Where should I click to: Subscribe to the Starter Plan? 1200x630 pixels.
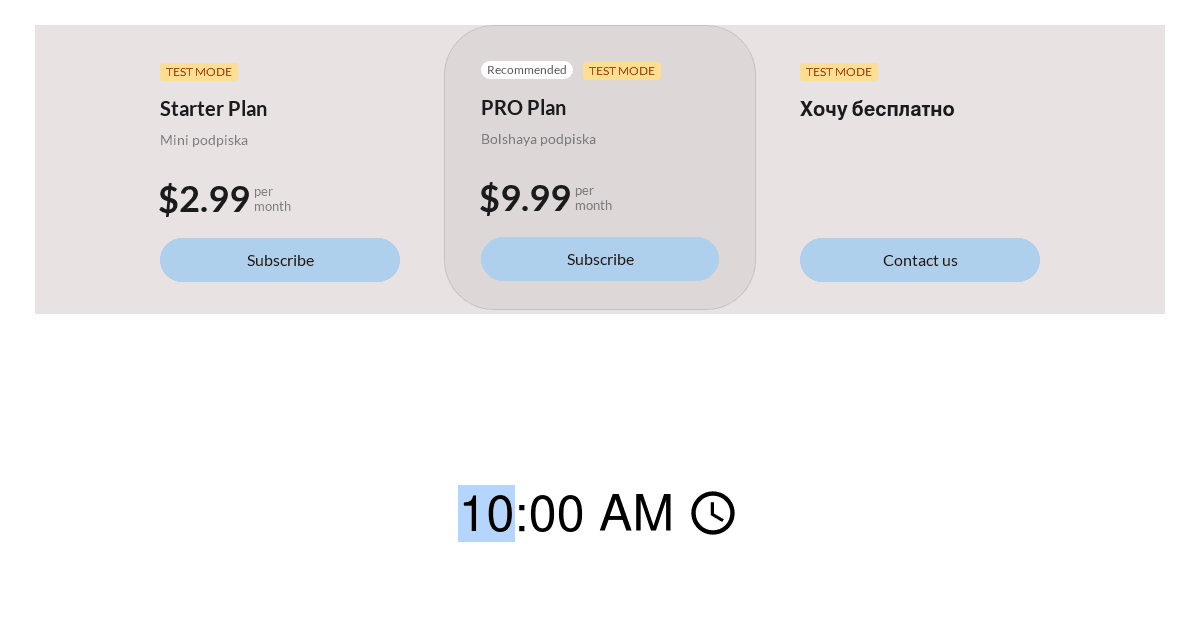pos(280,259)
